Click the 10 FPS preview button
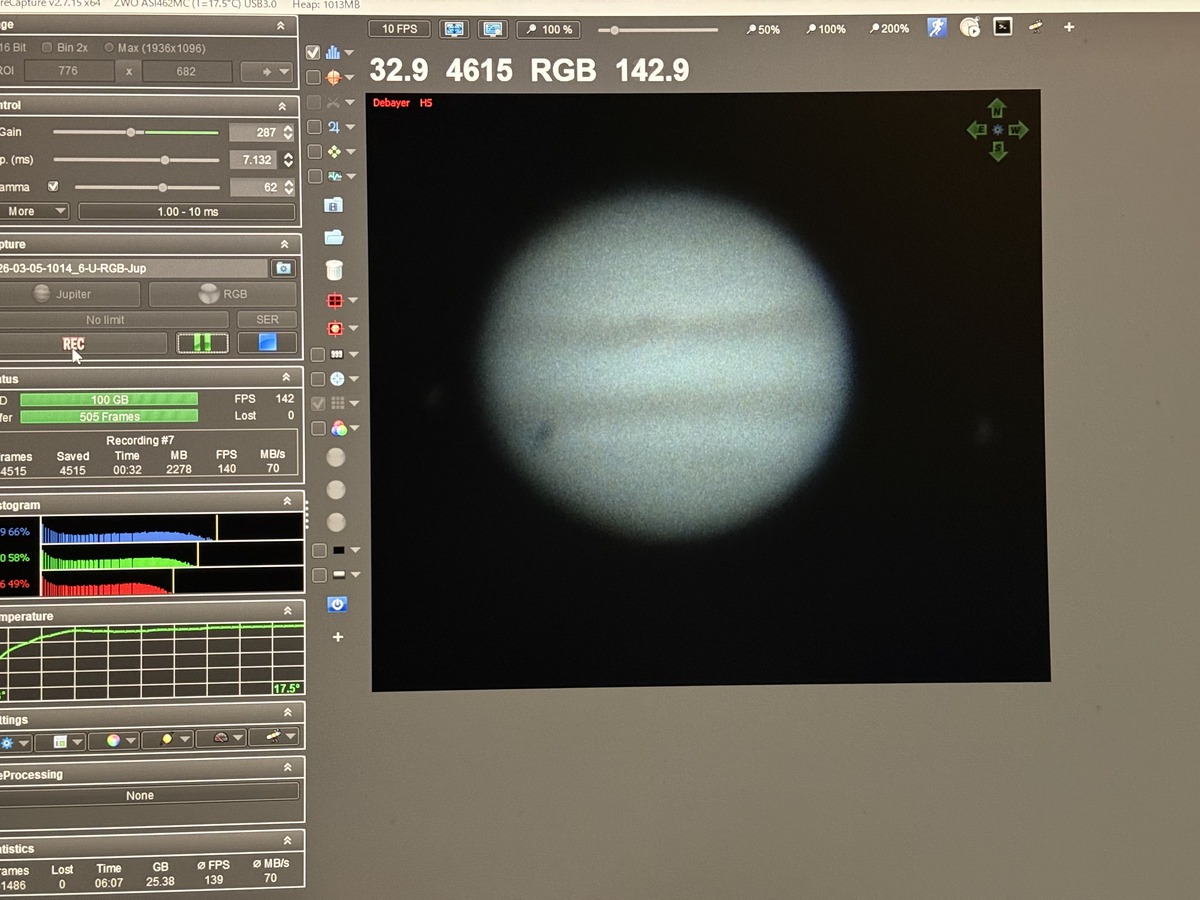 (x=399, y=29)
